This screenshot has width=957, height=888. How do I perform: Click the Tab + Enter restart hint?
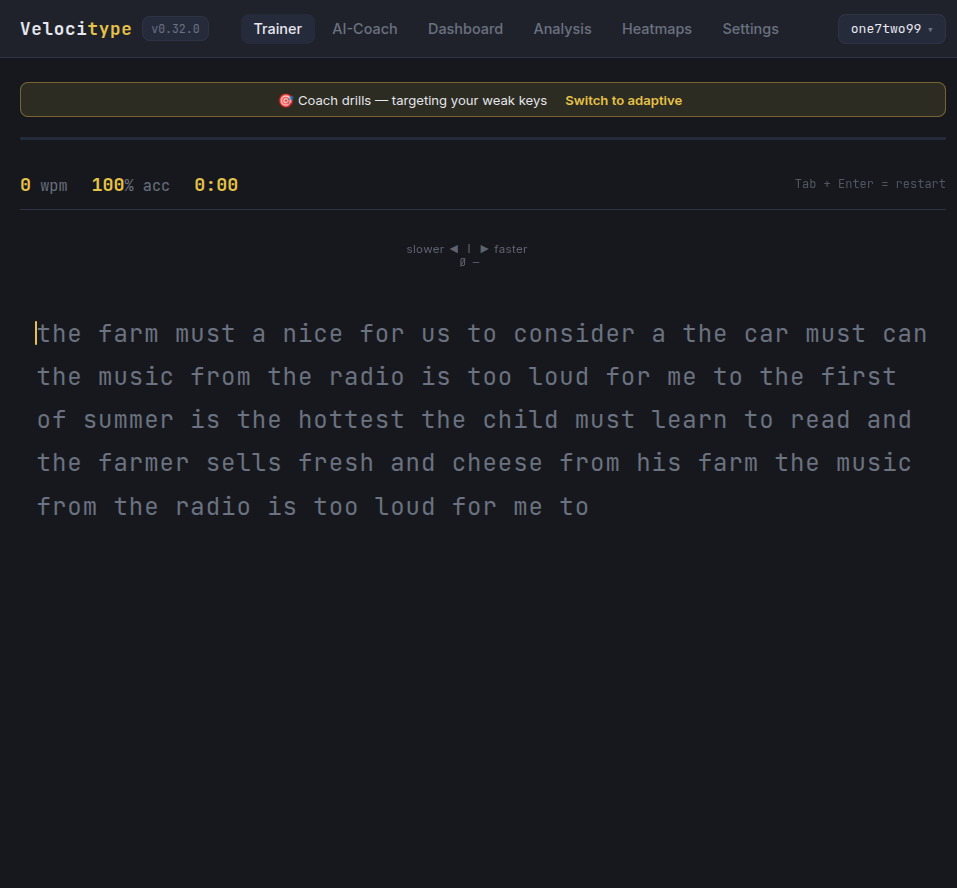pos(870,184)
